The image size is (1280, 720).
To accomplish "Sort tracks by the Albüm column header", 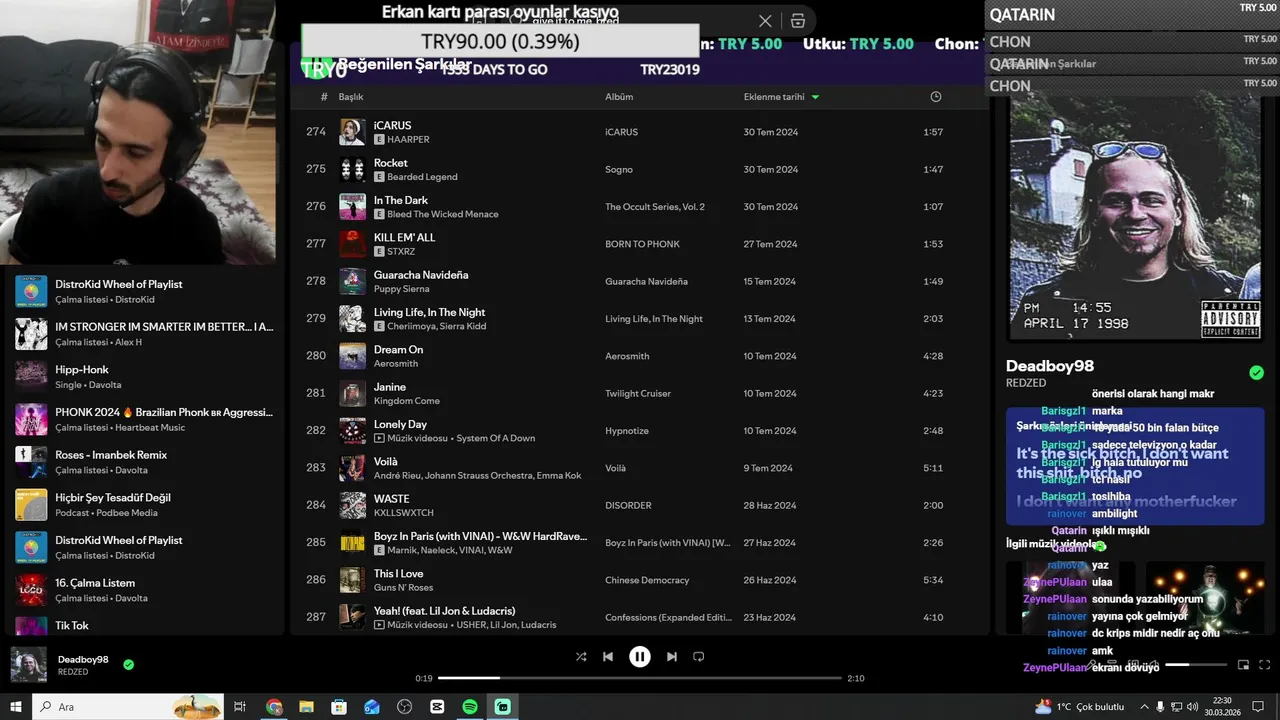I will pyautogui.click(x=619, y=97).
